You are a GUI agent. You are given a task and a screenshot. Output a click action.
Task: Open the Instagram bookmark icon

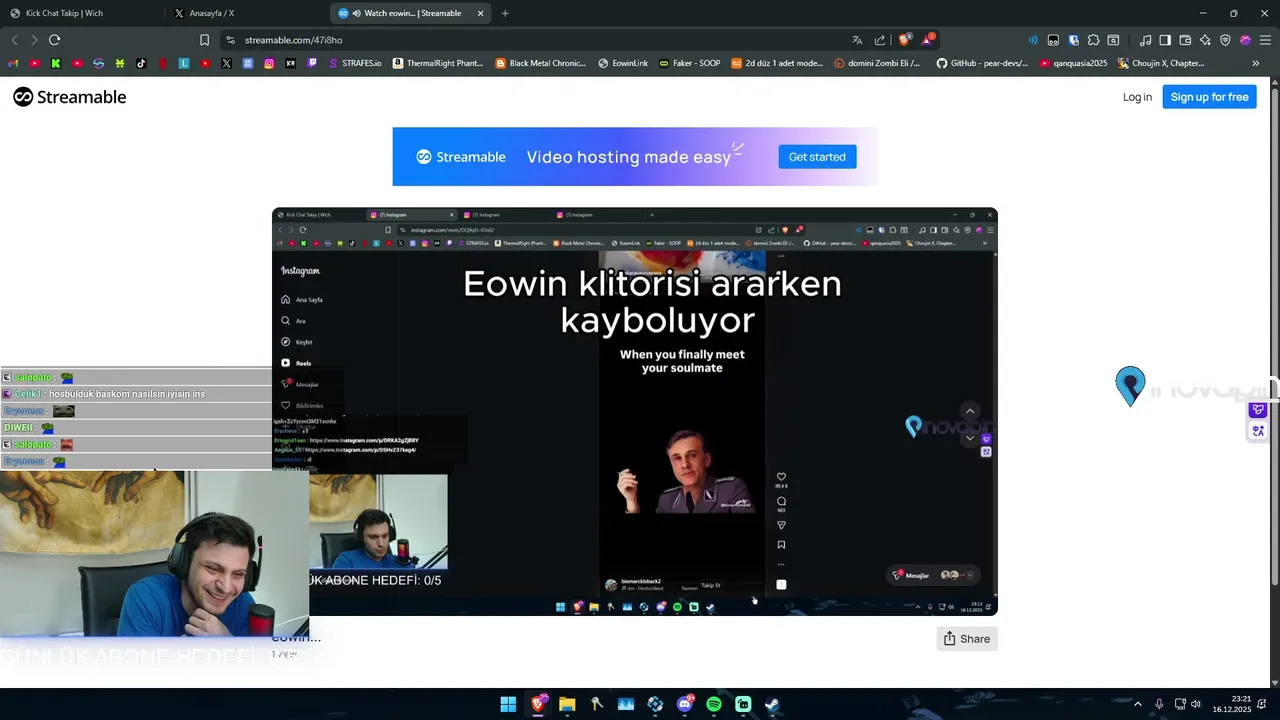click(x=269, y=63)
